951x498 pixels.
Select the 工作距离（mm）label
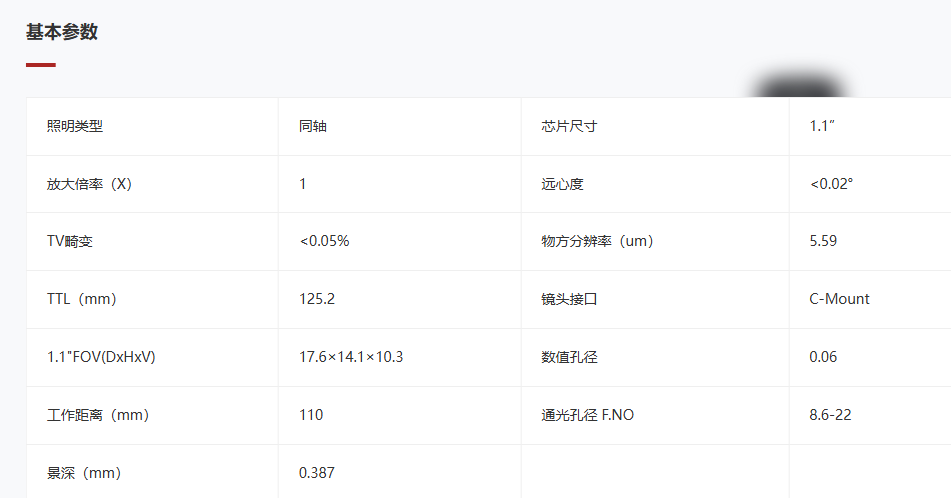click(98, 415)
